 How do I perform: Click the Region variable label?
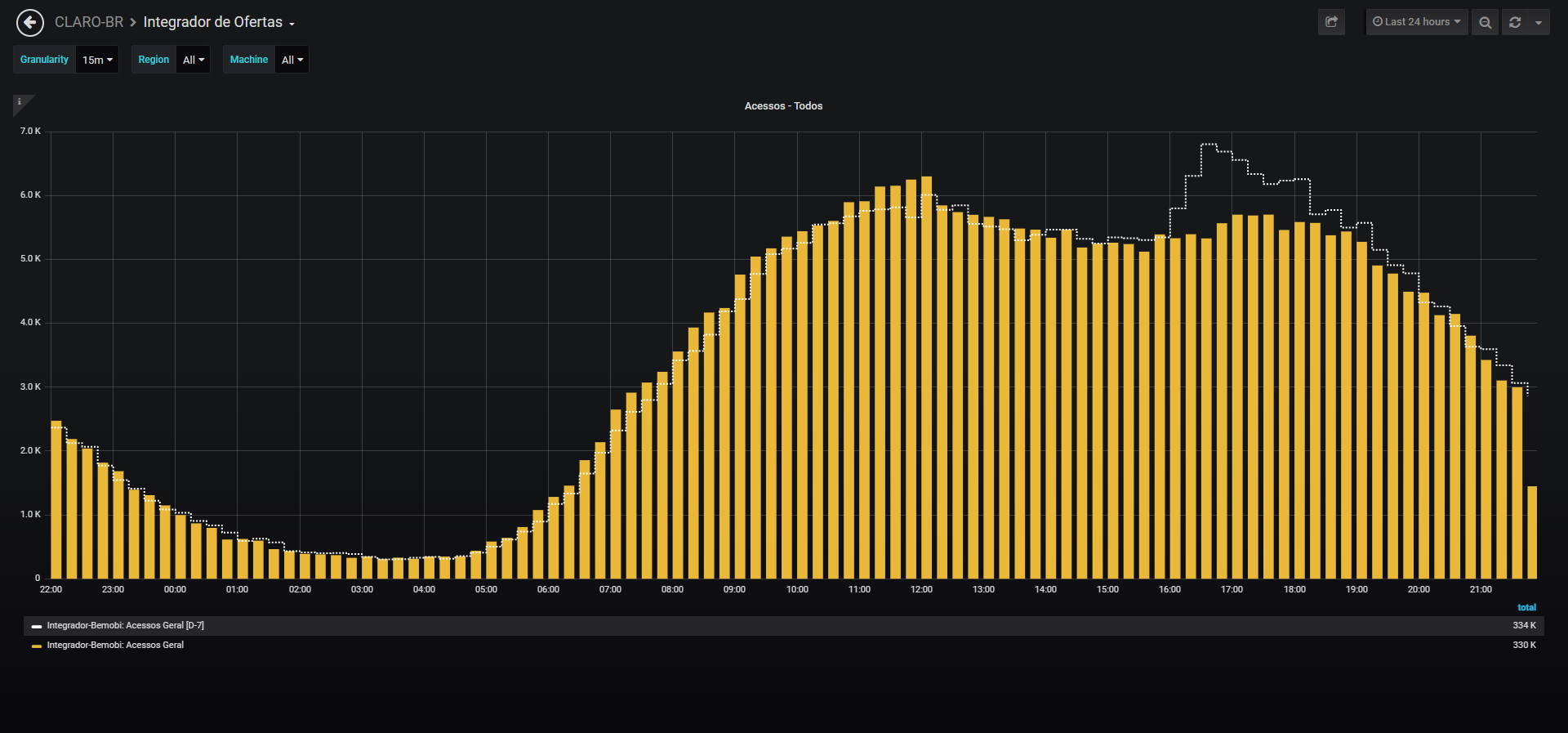point(154,60)
